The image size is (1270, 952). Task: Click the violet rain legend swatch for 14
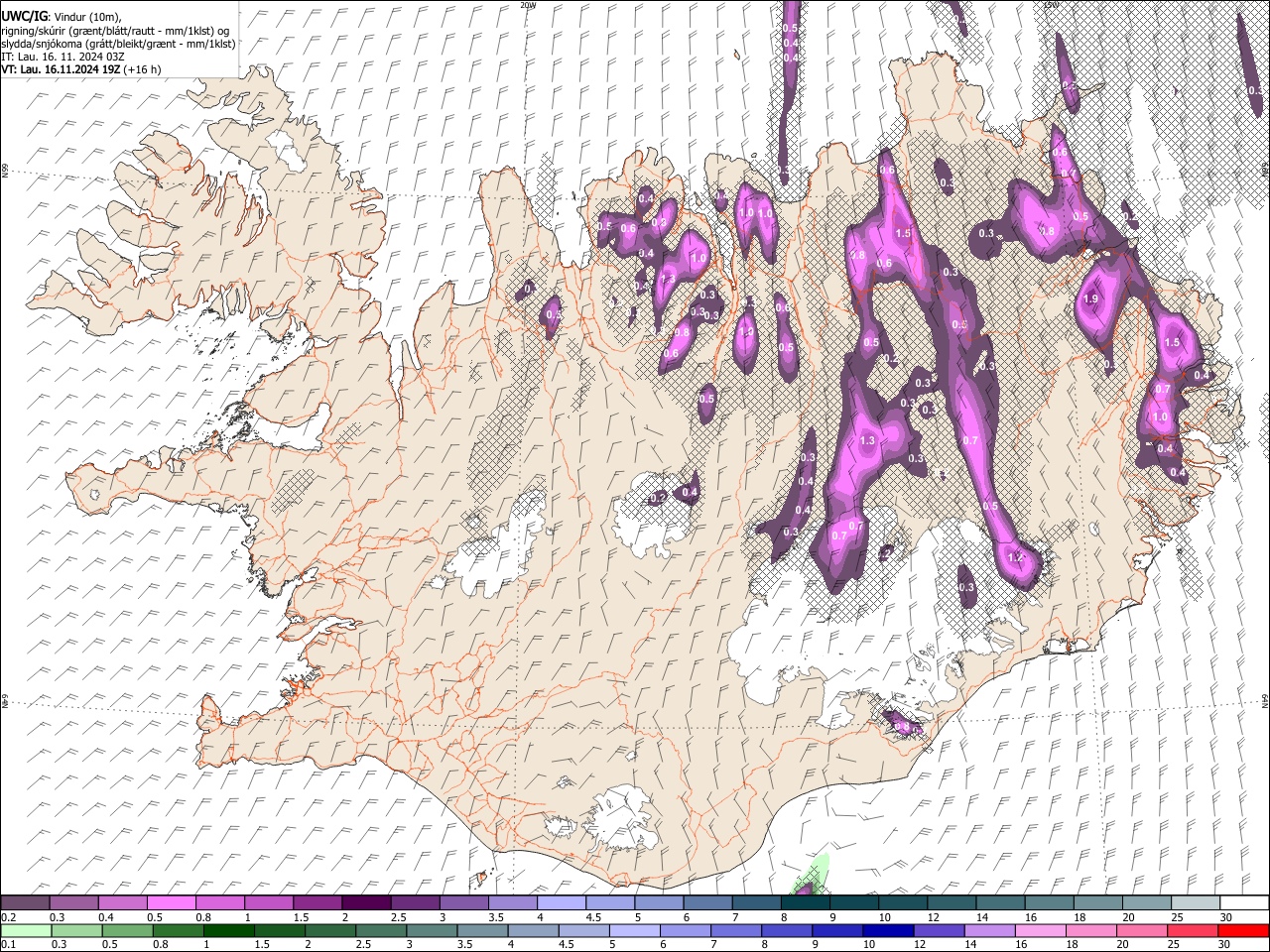pos(988,930)
